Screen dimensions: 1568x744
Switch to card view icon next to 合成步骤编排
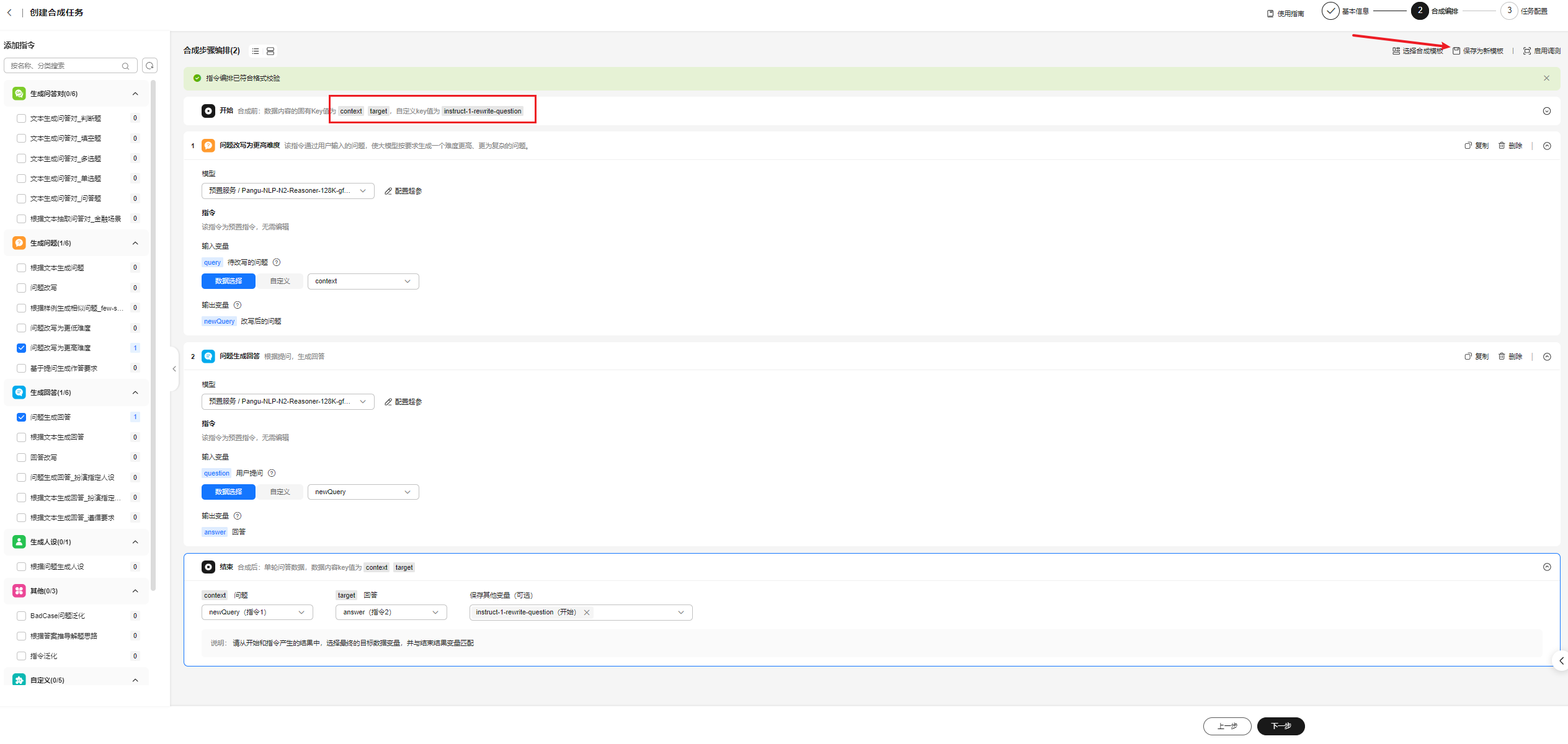270,51
